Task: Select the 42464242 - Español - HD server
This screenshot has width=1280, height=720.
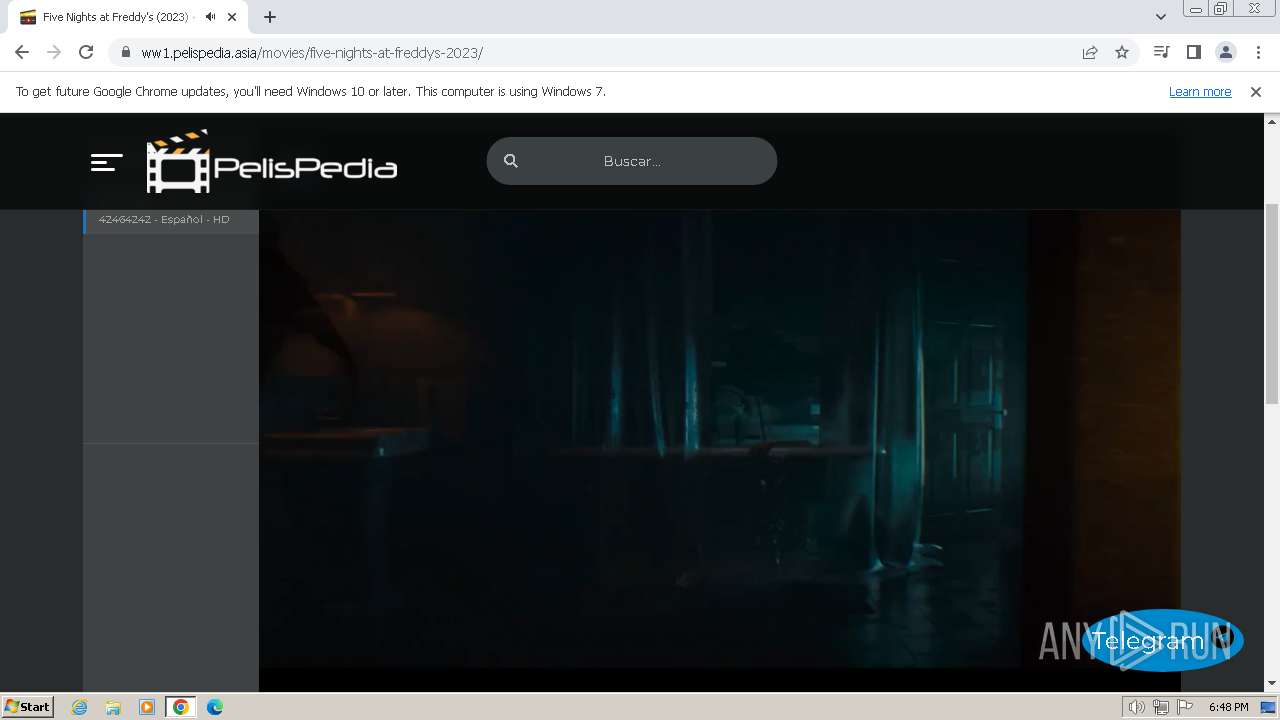Action: click(171, 219)
